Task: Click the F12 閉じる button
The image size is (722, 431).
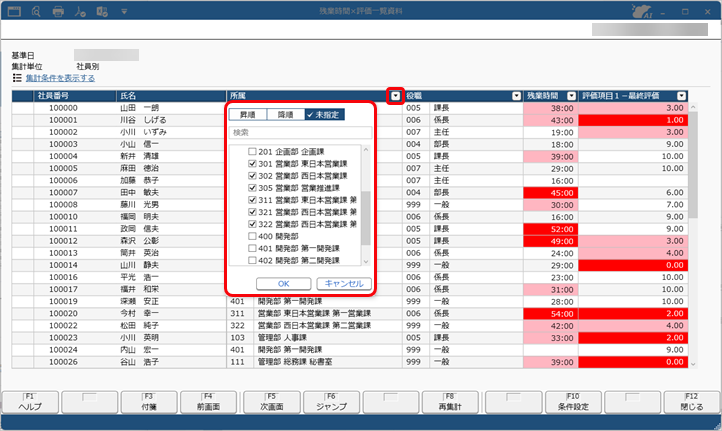Action: [692, 402]
